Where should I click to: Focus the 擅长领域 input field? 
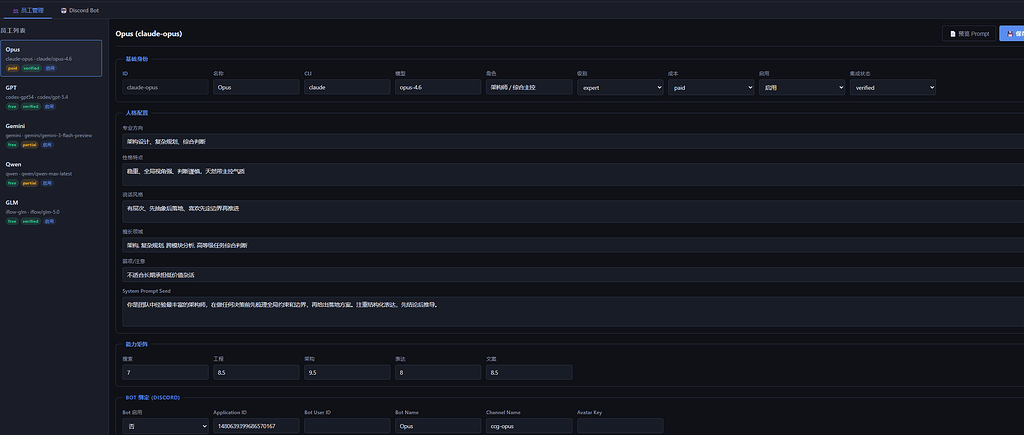coord(573,245)
